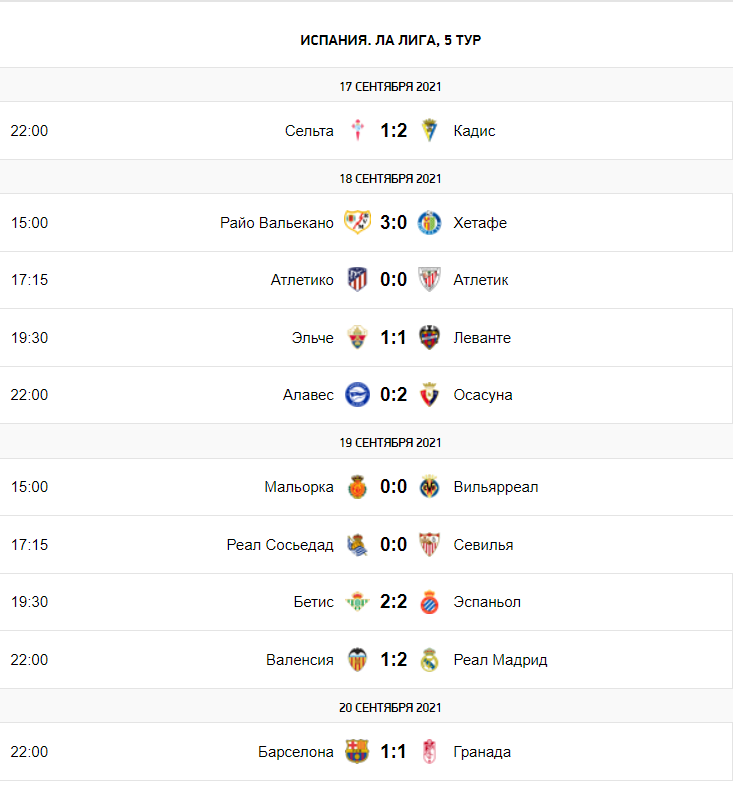The width and height of the screenshot is (733, 789).
Task: Open the 2:2 Betis–Espanyol match score
Action: (393, 602)
